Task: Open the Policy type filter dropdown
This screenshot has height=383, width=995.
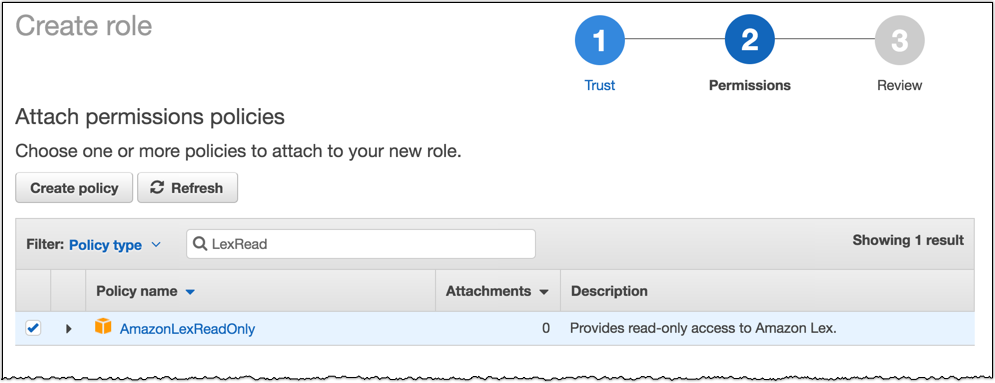Action: click(115, 245)
